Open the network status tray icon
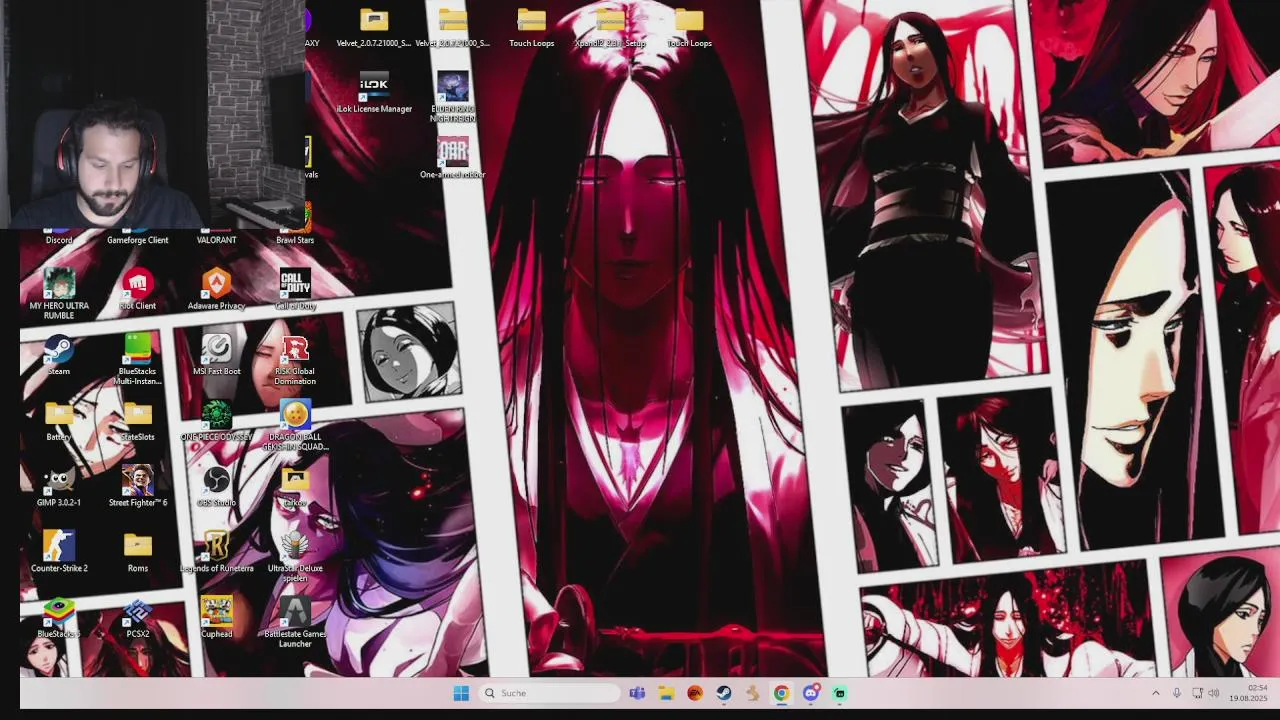 pyautogui.click(x=1198, y=693)
